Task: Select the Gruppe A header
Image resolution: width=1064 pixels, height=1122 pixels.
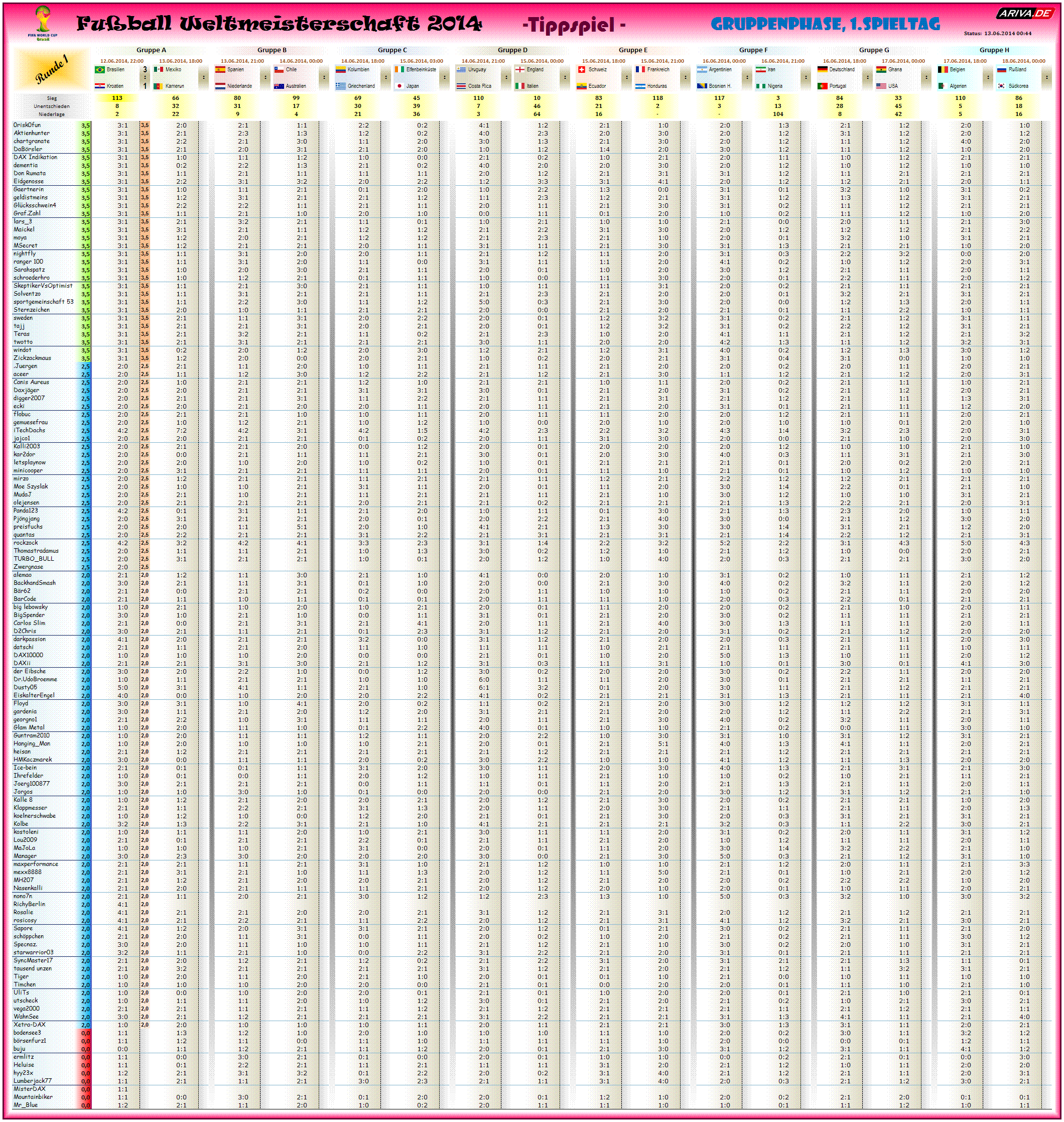Action: (152, 51)
